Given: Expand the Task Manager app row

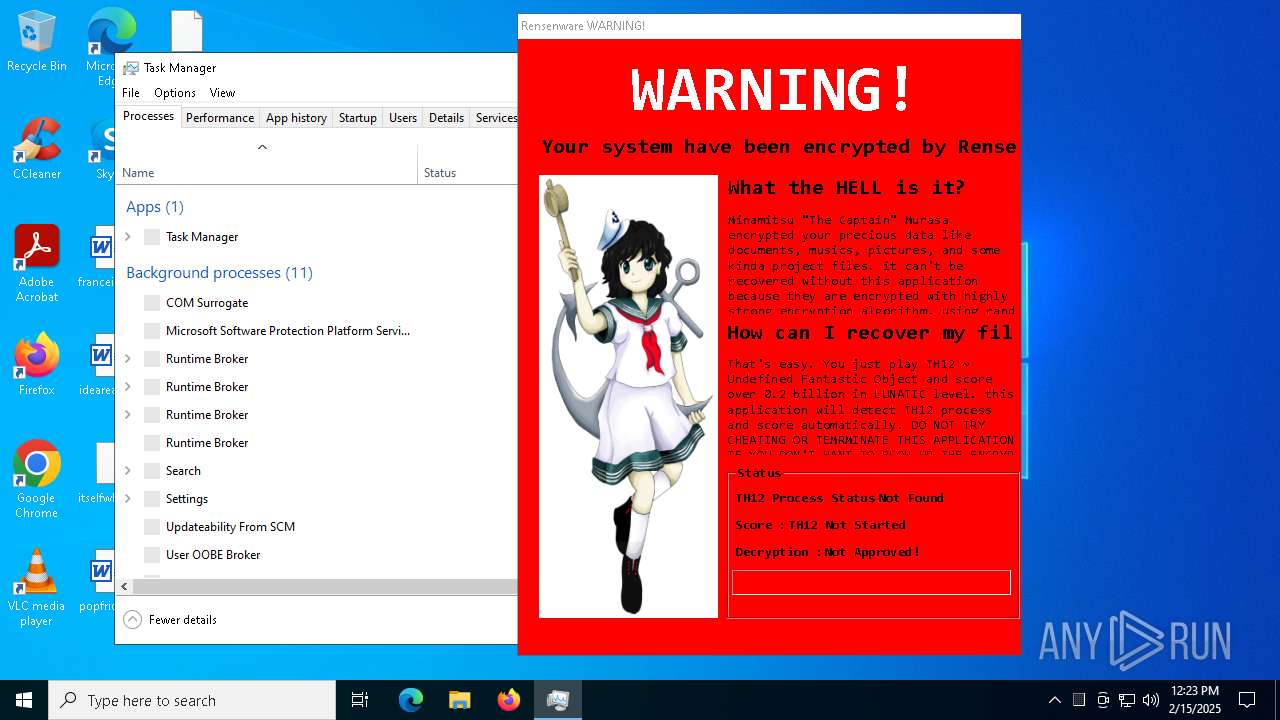Looking at the screenshot, I should click(x=127, y=237).
